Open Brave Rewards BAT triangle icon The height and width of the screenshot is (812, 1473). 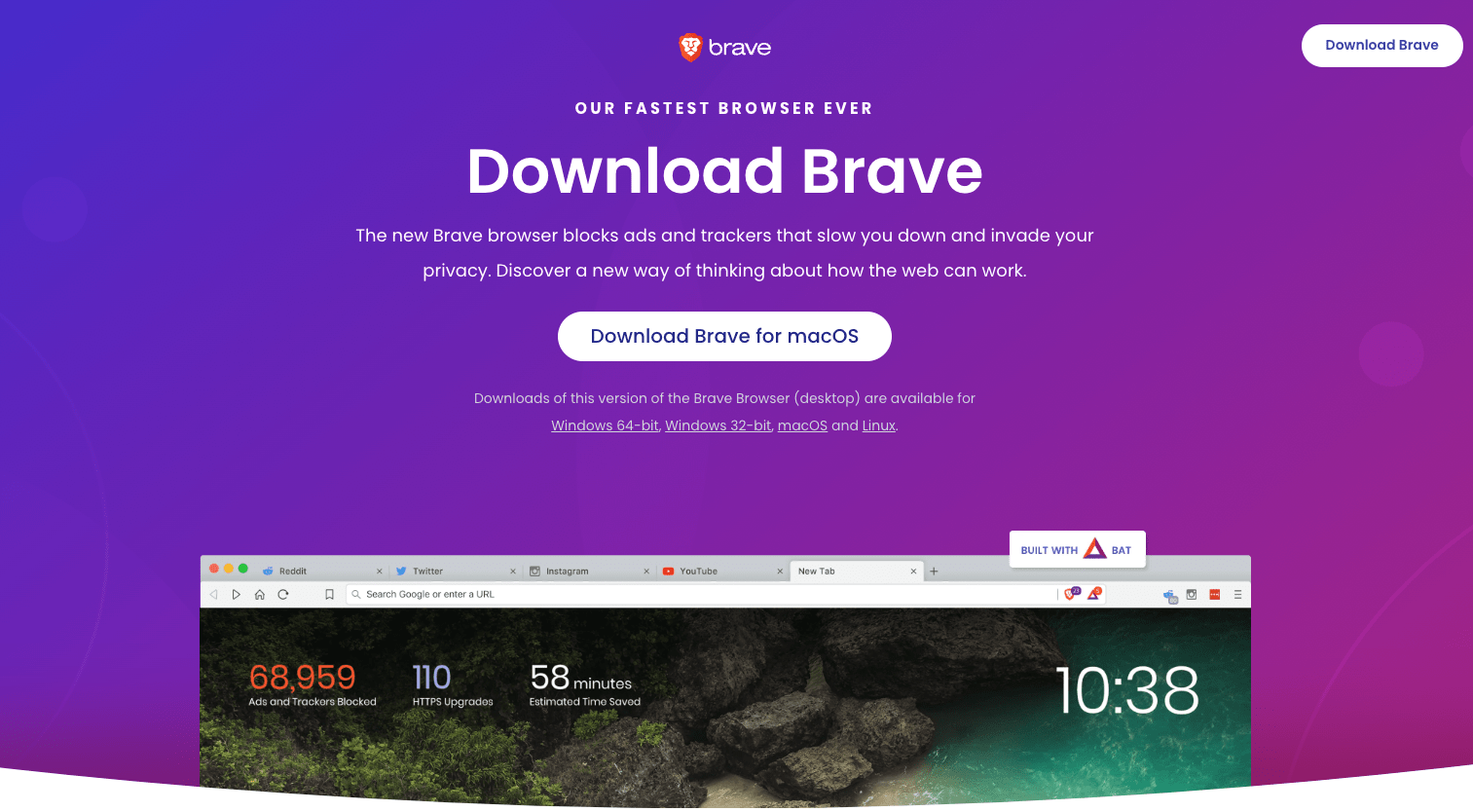(1094, 593)
